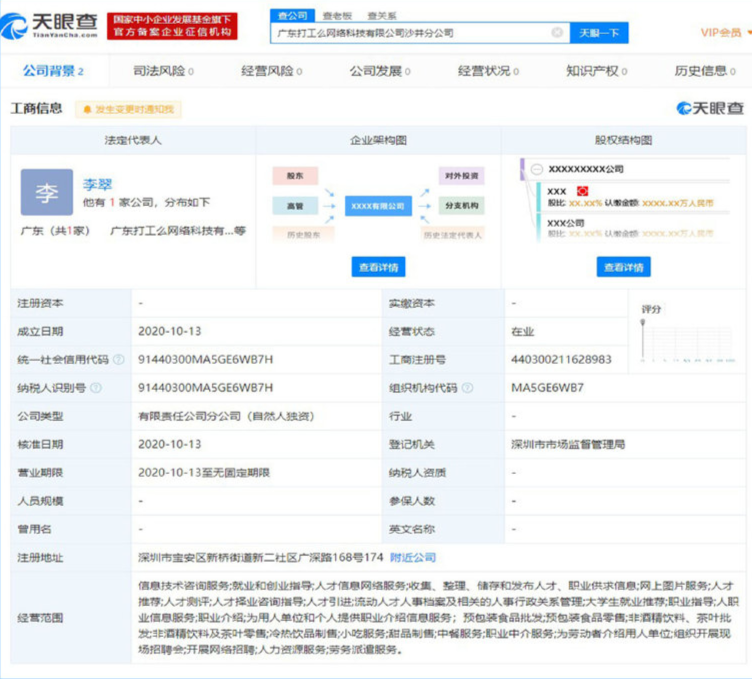Select 工商注册号 value 440300211628983
The height and width of the screenshot is (679, 752).
pos(561,360)
